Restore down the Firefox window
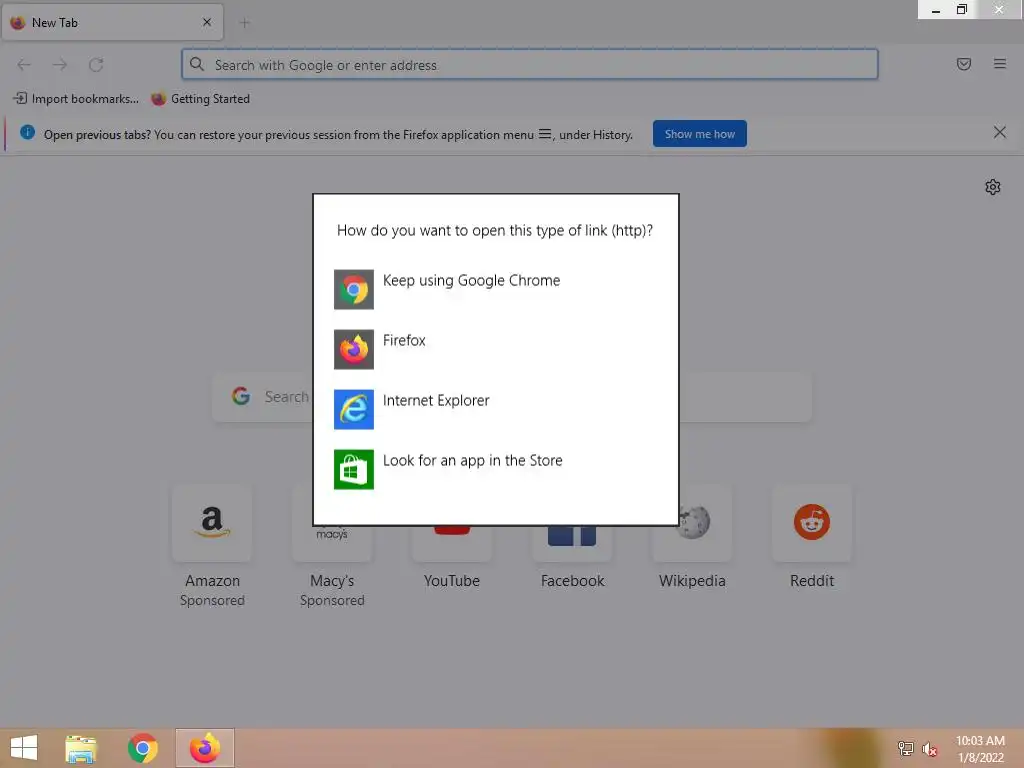Viewport: 1024px width, 768px height. pos(961,9)
